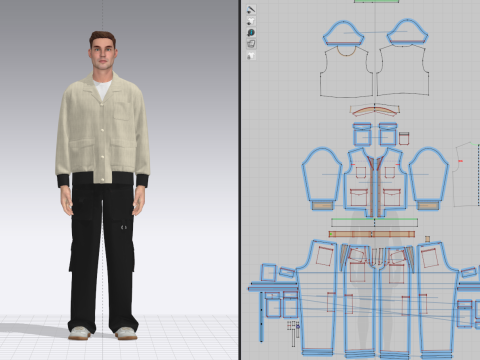Select the small red-outlined chest pocket pattern
The width and height of the screenshot is (480, 360).
tap(404, 138)
